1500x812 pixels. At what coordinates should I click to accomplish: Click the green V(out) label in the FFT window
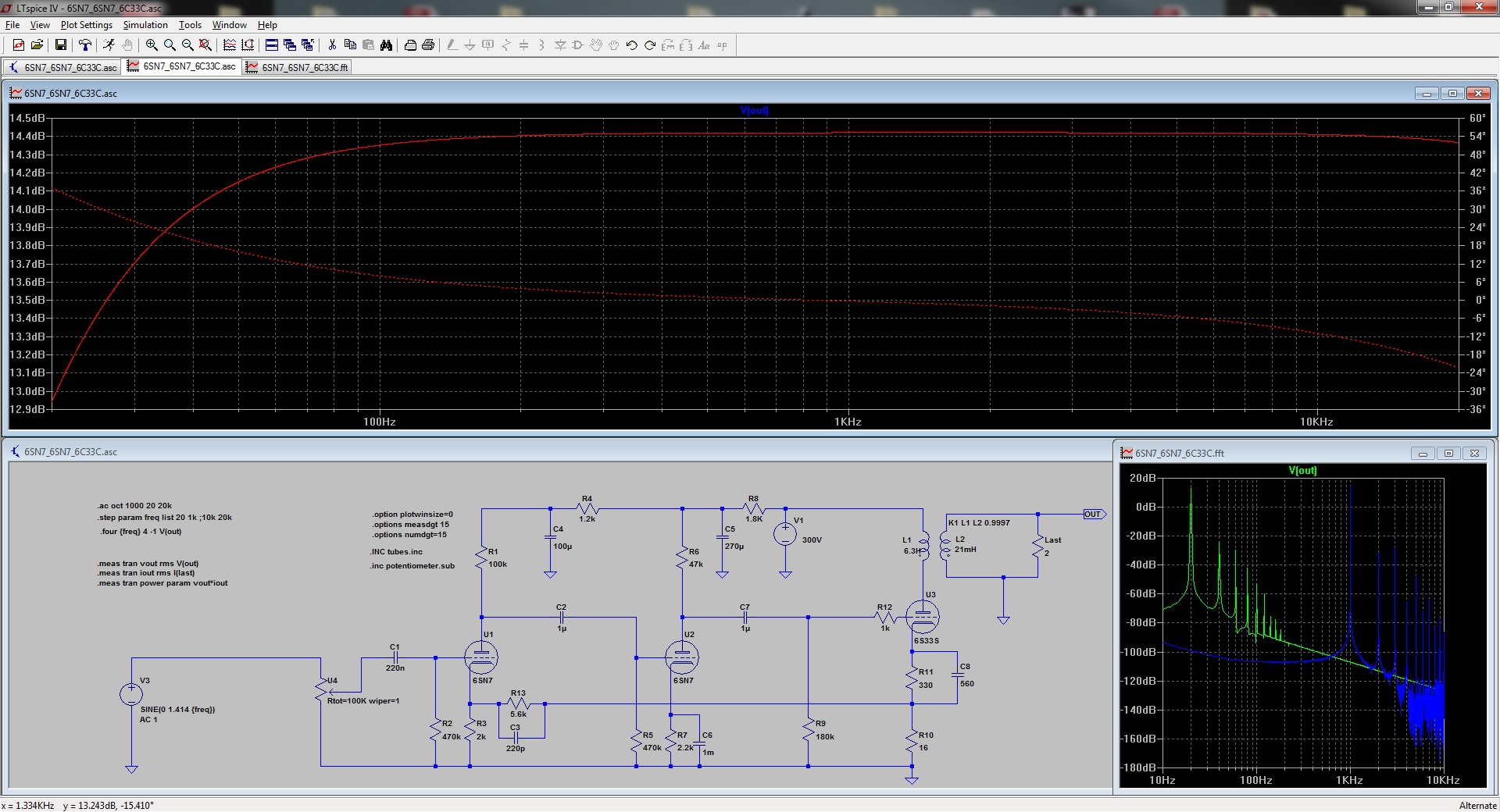[1302, 470]
